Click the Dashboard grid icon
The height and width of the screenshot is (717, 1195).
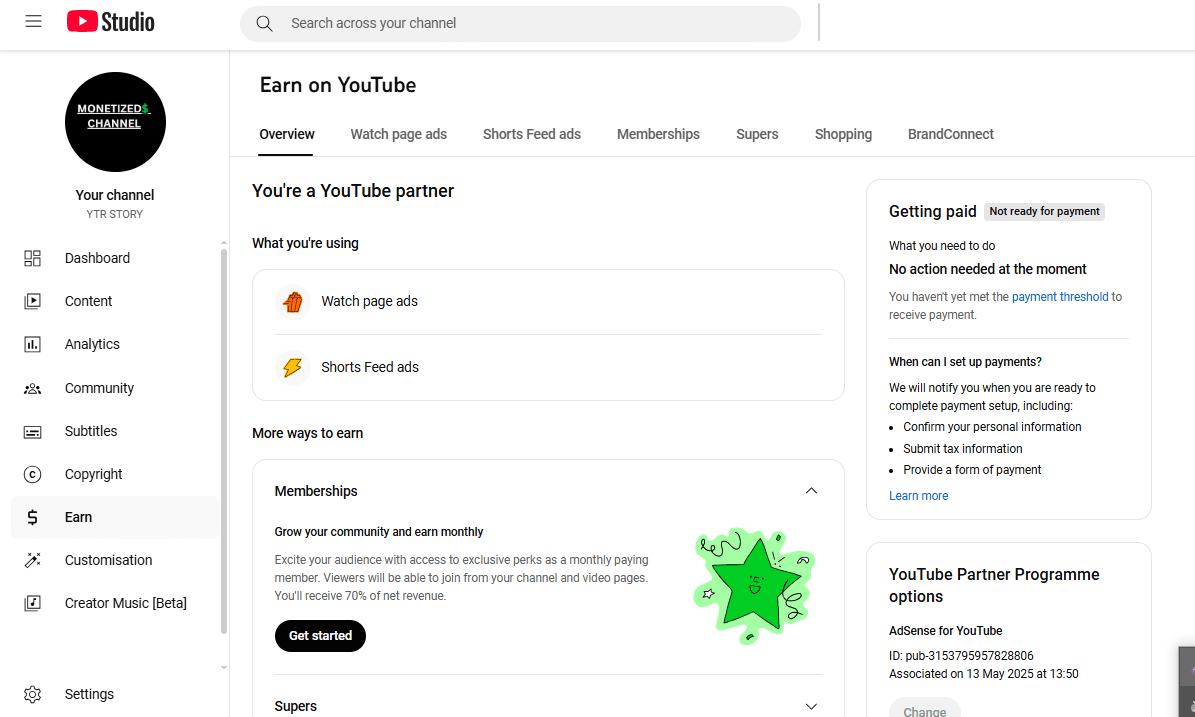[x=32, y=258]
